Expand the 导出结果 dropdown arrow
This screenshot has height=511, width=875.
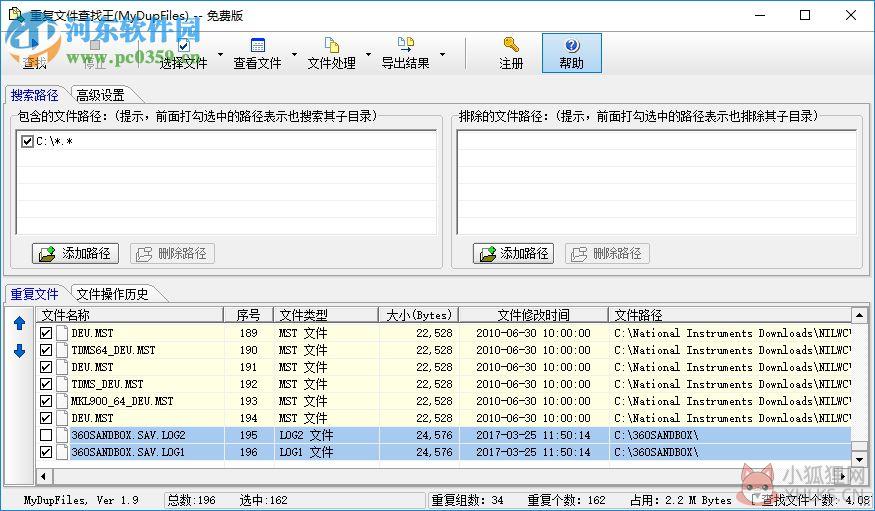443,54
